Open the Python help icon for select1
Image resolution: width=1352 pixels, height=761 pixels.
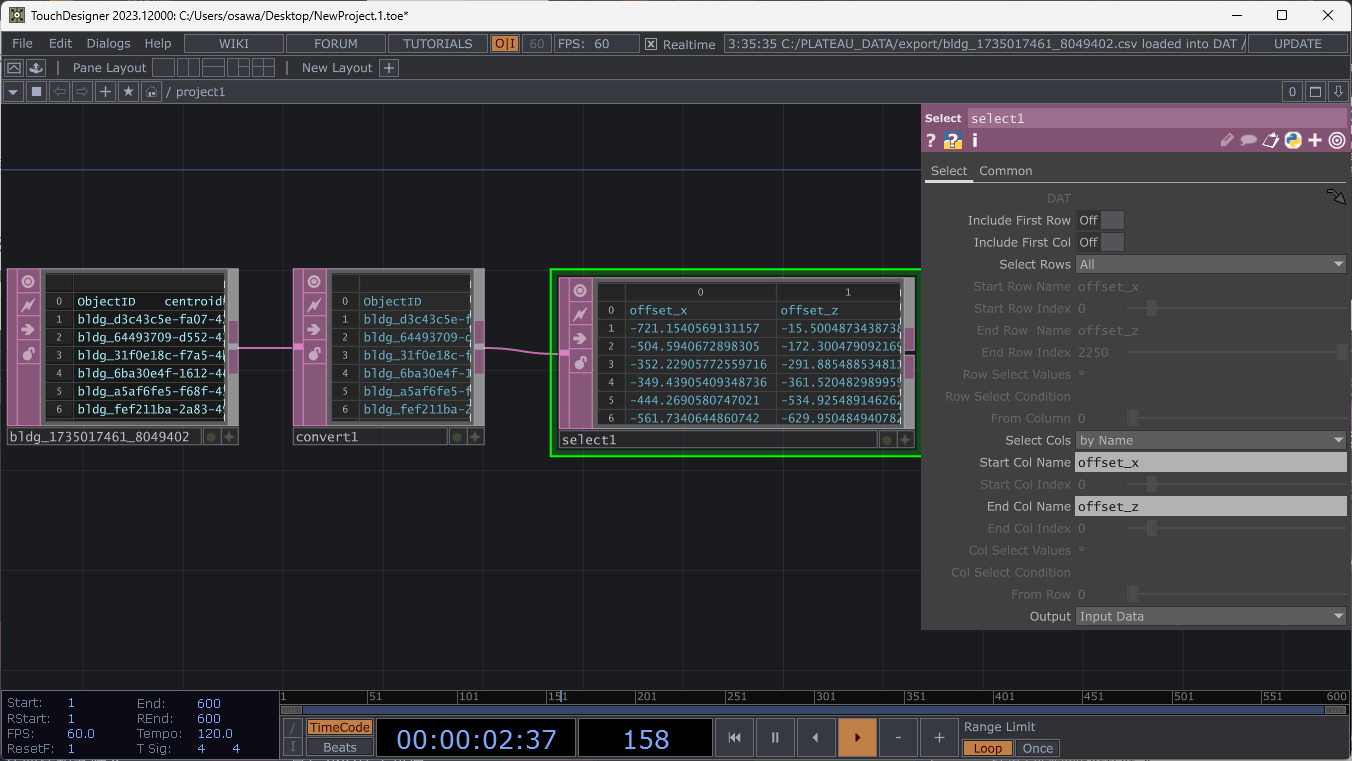953,141
